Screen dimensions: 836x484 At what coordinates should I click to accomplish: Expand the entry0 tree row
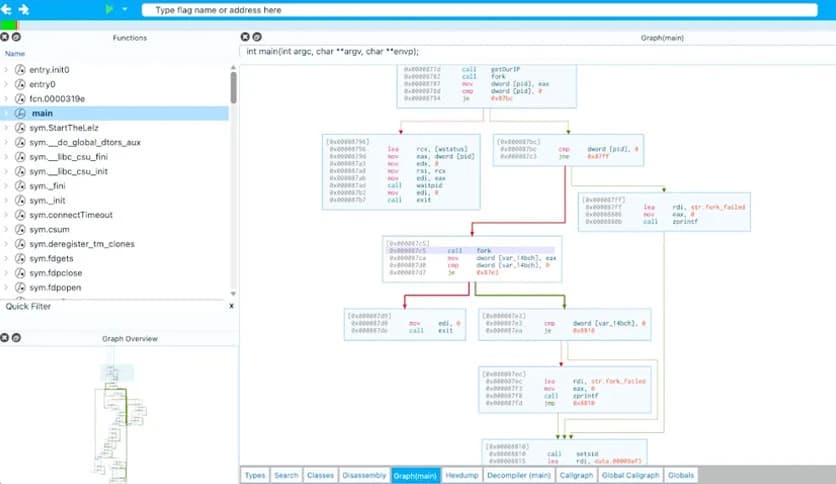(x=6, y=84)
